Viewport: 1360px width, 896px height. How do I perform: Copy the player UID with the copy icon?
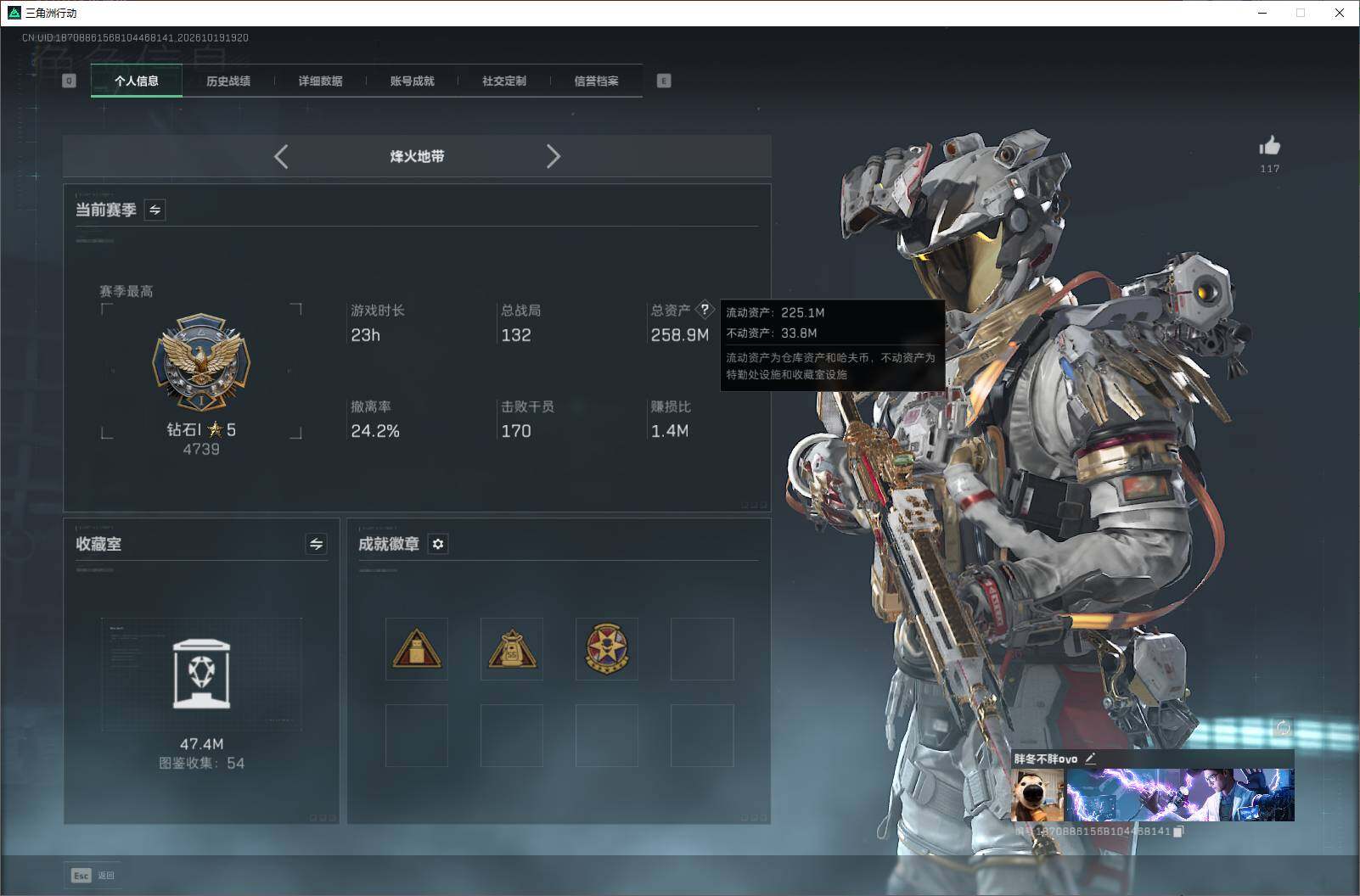coord(1178,832)
